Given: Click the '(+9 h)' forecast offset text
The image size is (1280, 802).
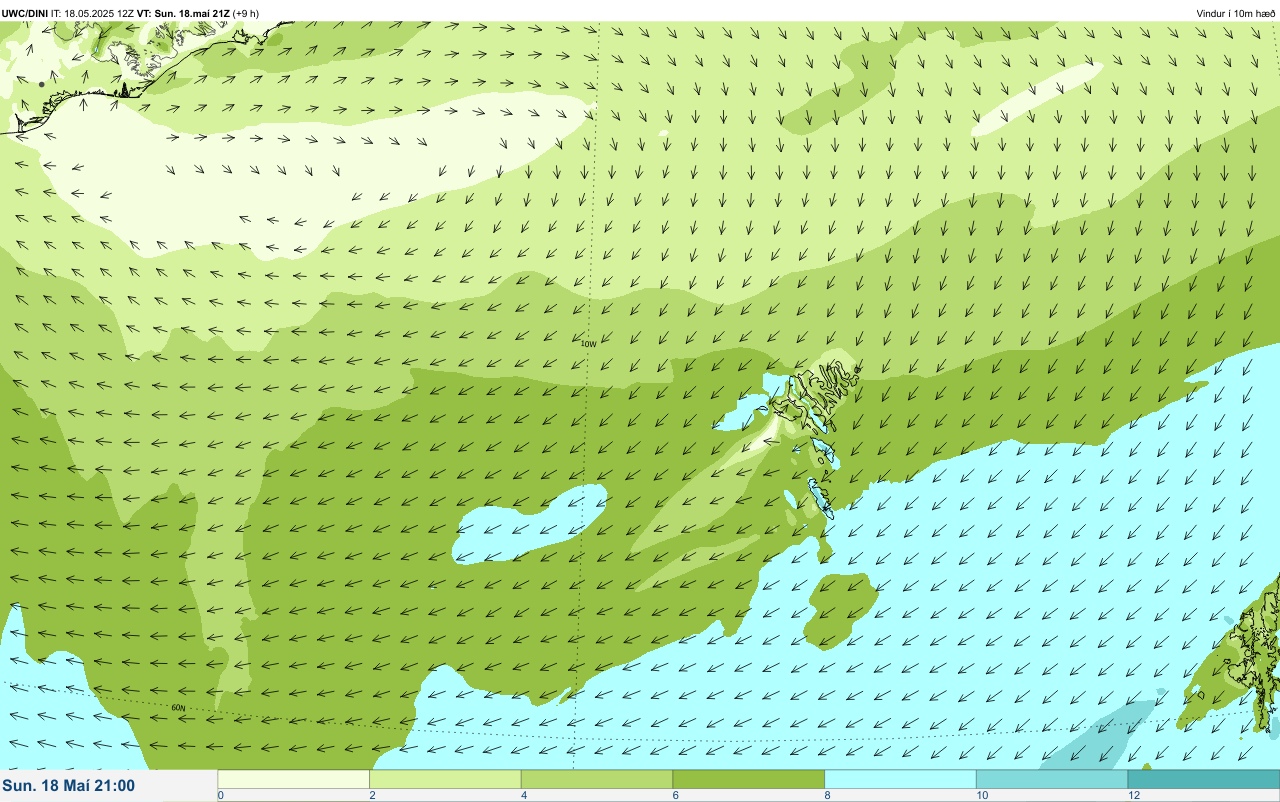Looking at the screenshot, I should tap(246, 13).
